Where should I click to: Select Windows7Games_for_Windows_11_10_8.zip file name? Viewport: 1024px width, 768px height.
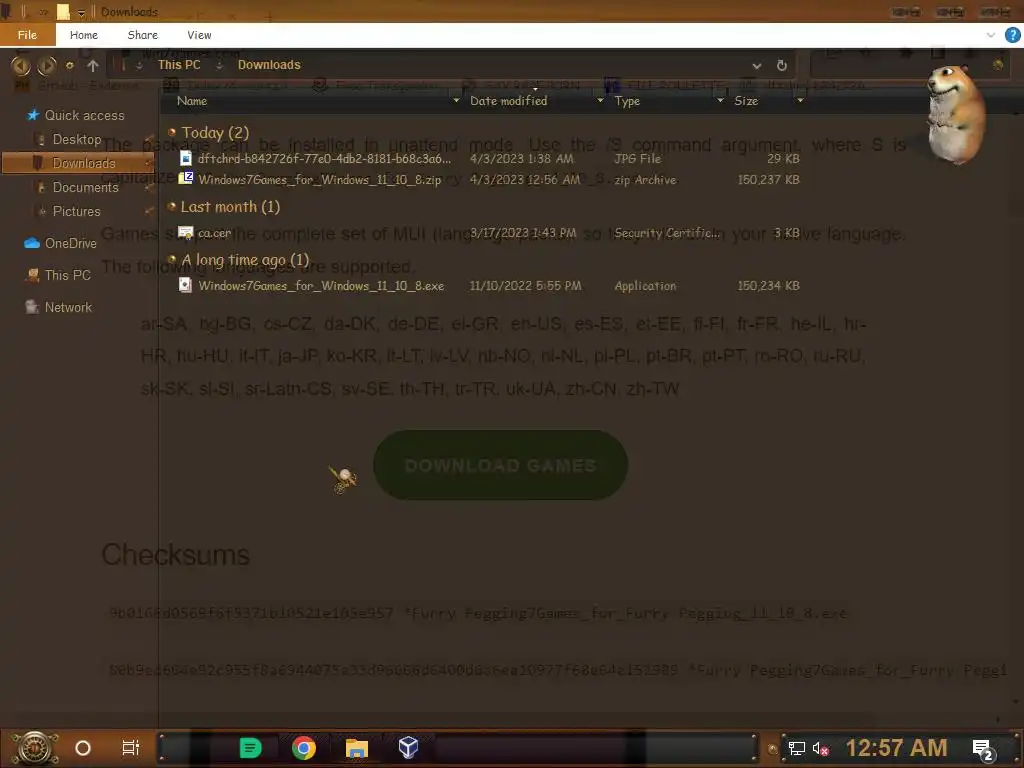[320, 180]
